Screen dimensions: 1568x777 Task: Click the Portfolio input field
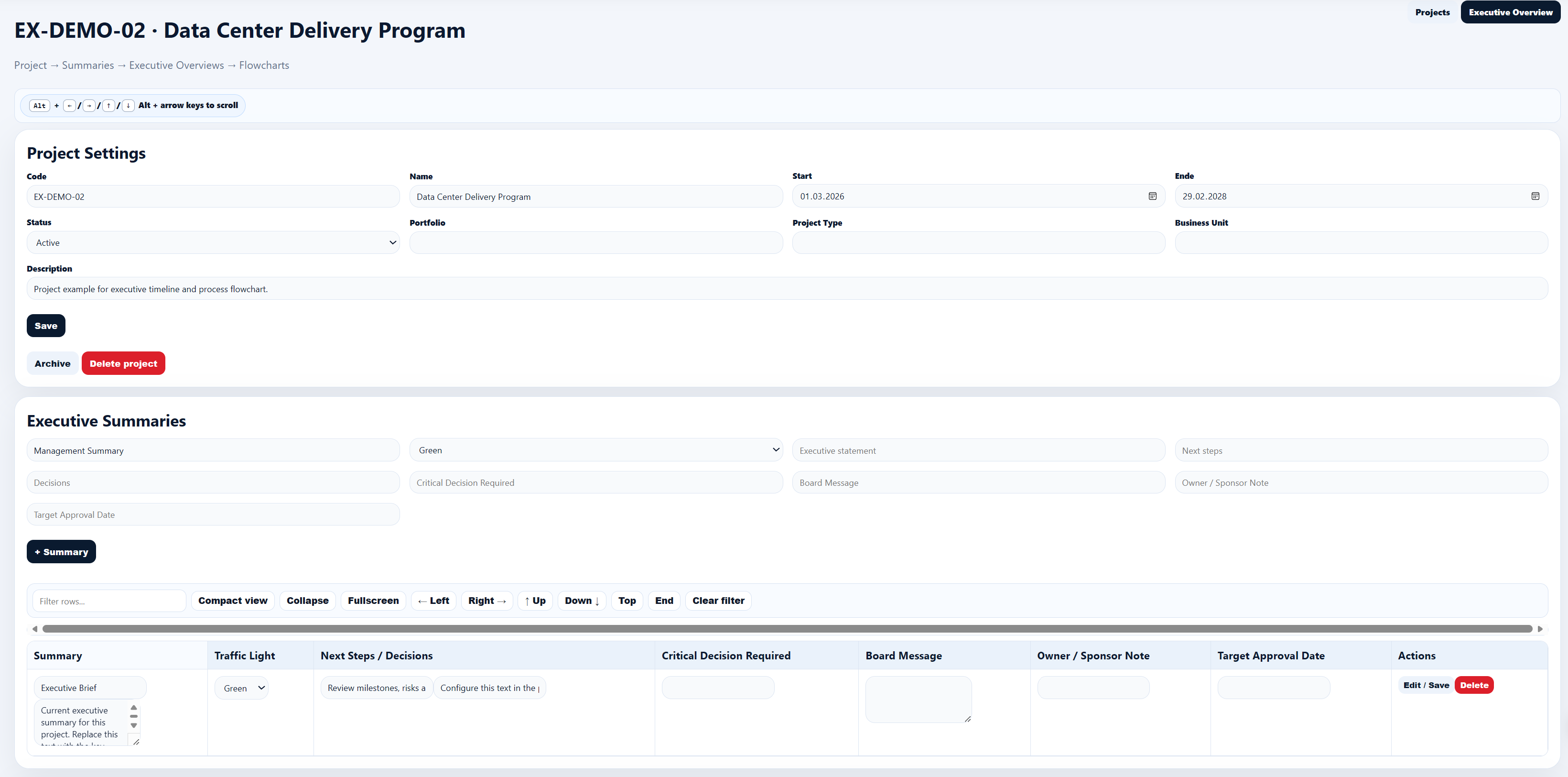(x=596, y=242)
